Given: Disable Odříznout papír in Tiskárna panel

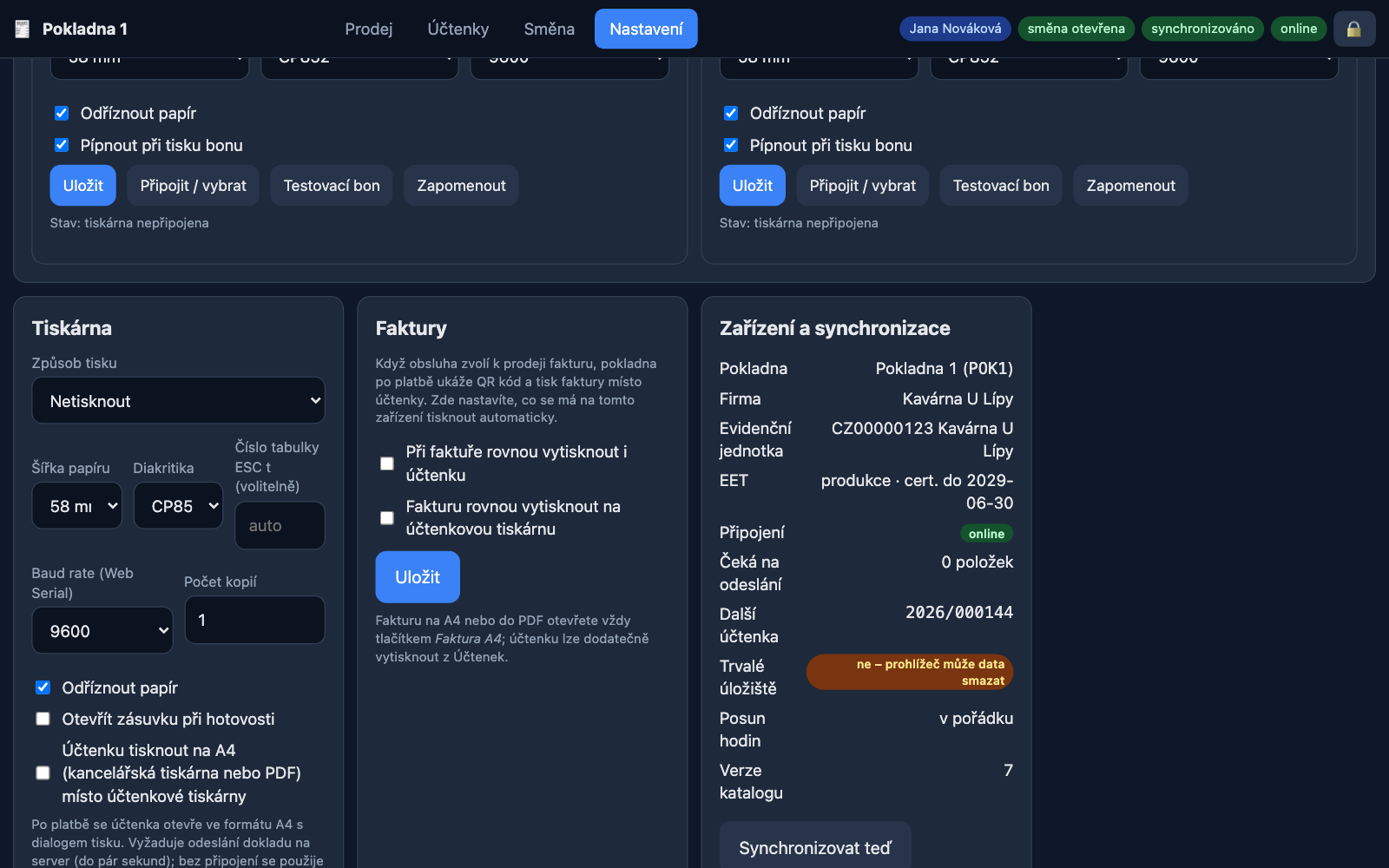Looking at the screenshot, I should [43, 687].
